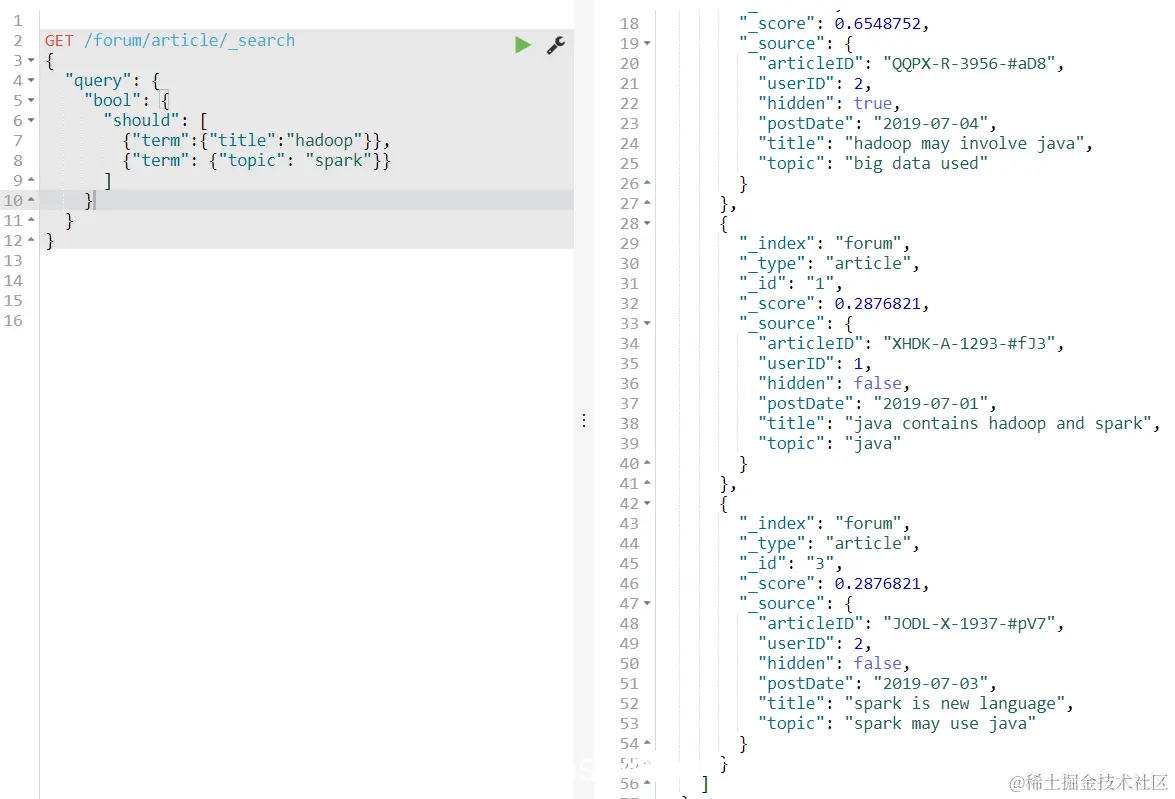Click the "_id": "3" line
This screenshot has height=799, width=1175.
click(x=790, y=564)
